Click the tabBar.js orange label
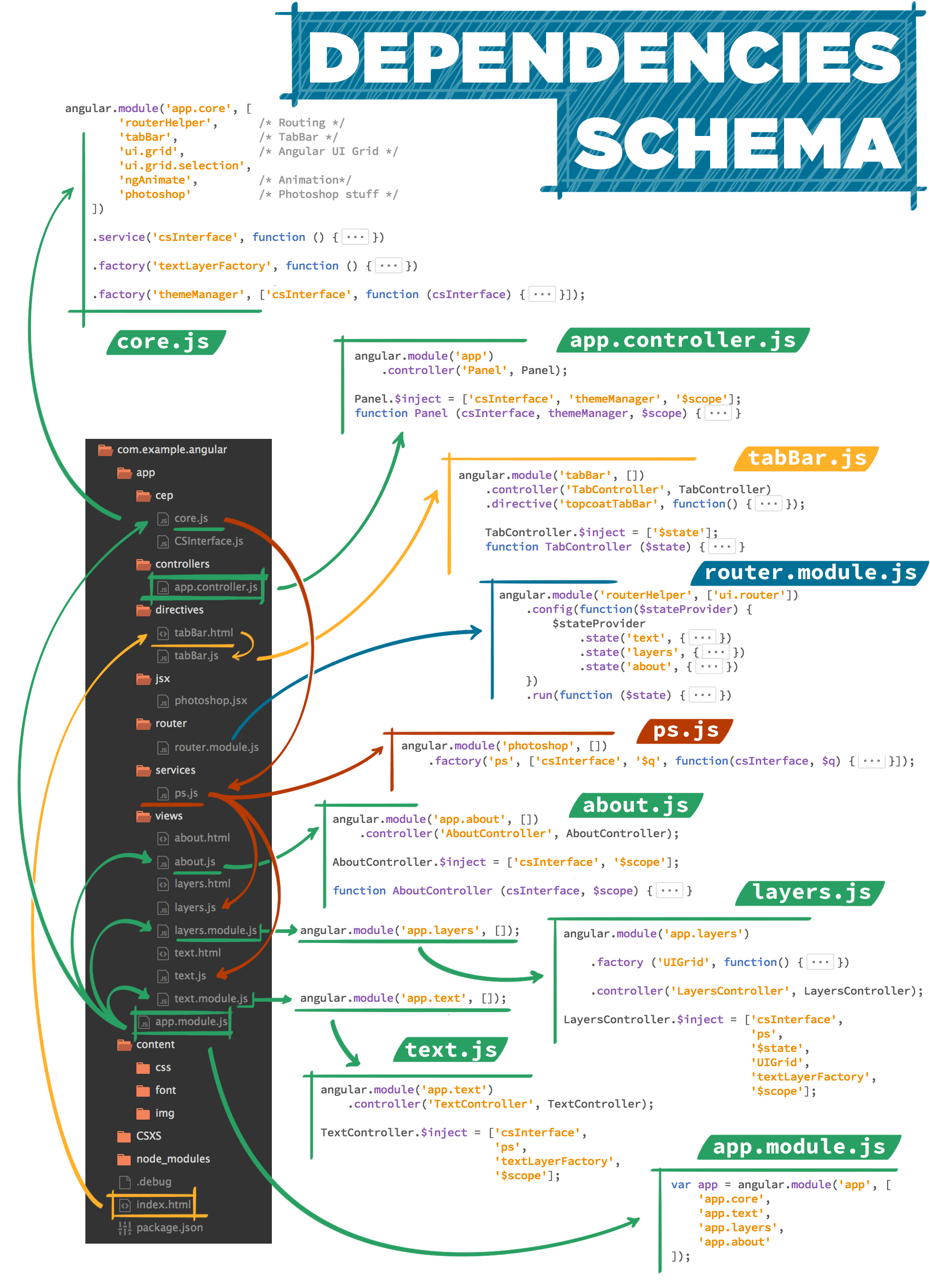930x1288 pixels. pyautogui.click(x=806, y=459)
